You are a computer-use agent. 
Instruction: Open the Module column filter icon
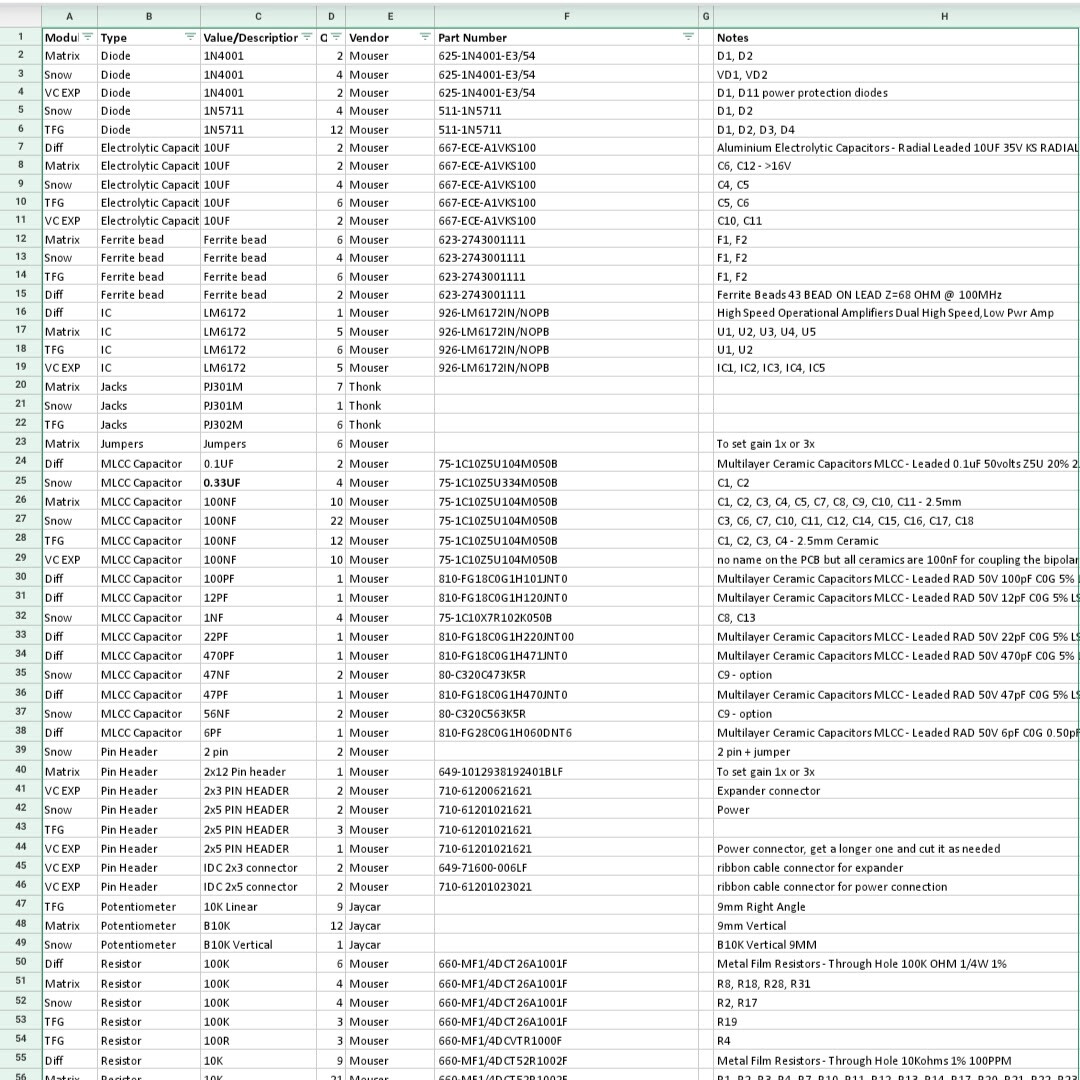[x=87, y=37]
